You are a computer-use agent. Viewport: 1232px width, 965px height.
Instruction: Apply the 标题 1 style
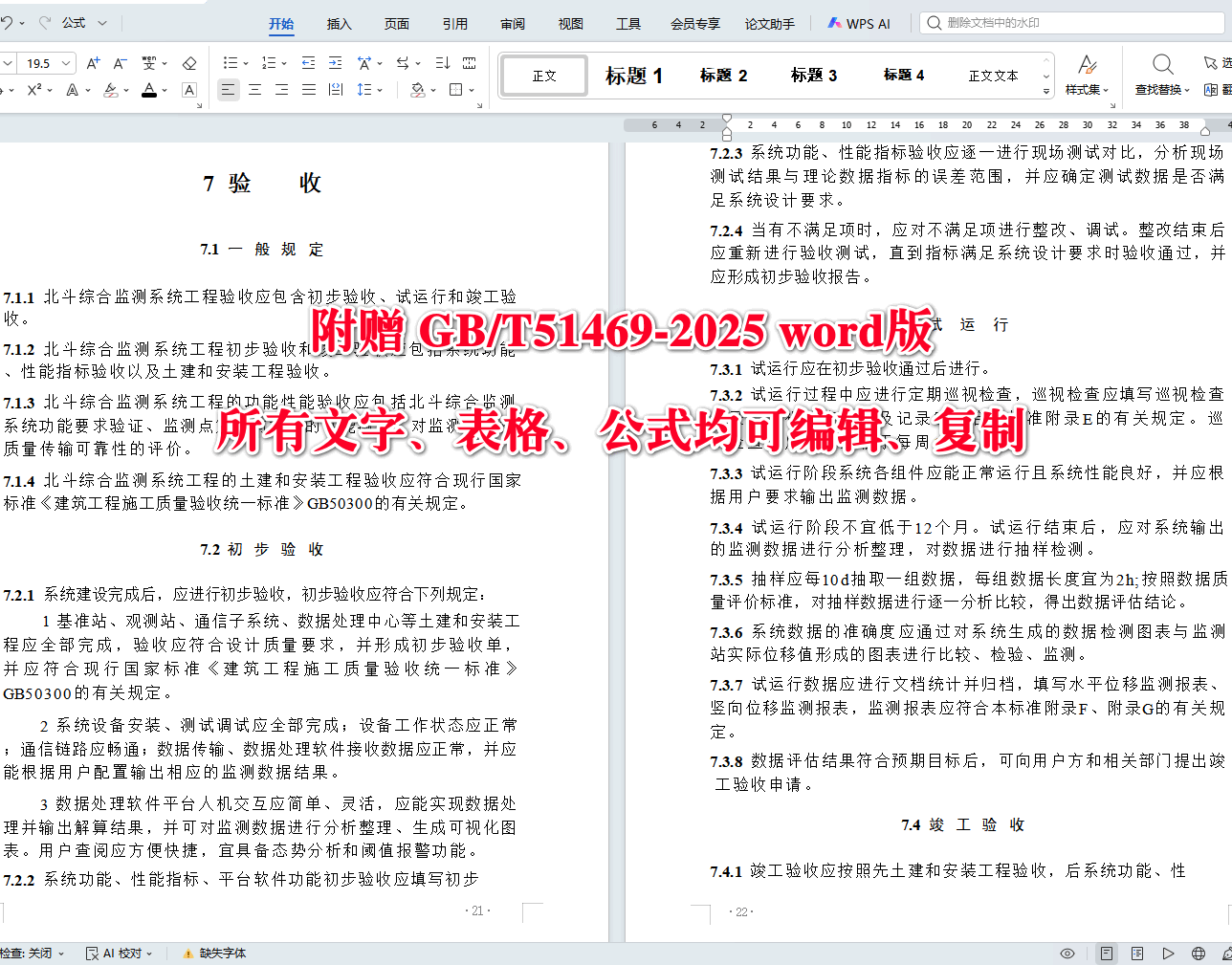(x=634, y=76)
